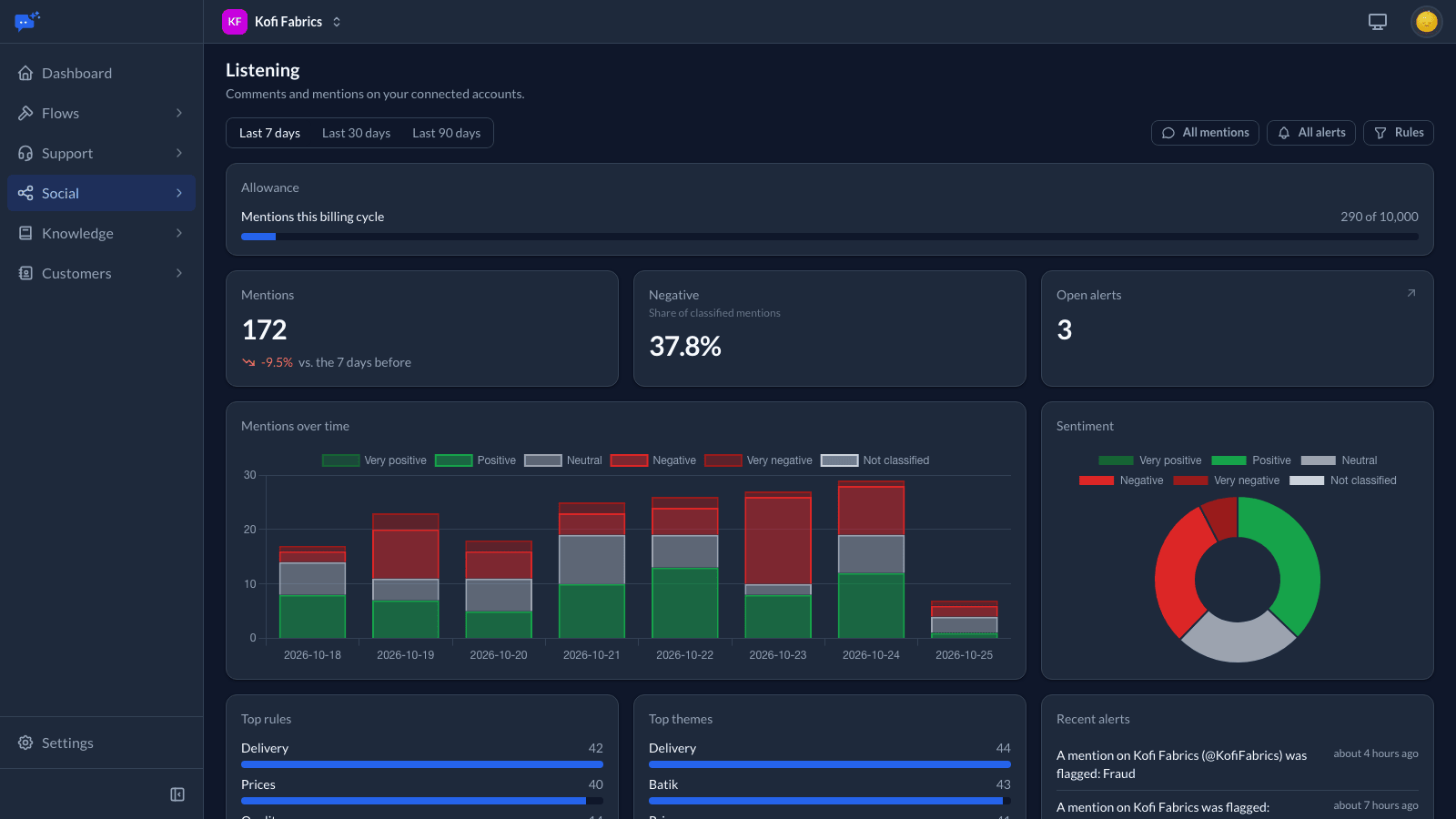This screenshot has height=819, width=1456.
Task: Open the user avatar menu
Action: (1427, 22)
